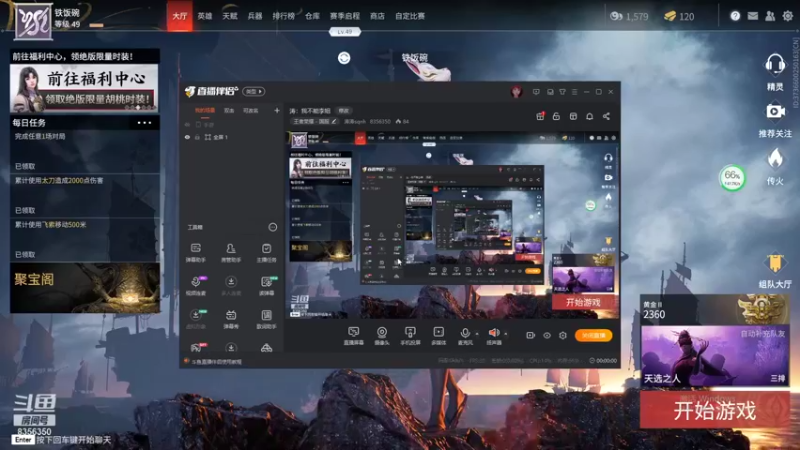Click the share icon in streaming app
800x450 pixels.
pos(606,116)
